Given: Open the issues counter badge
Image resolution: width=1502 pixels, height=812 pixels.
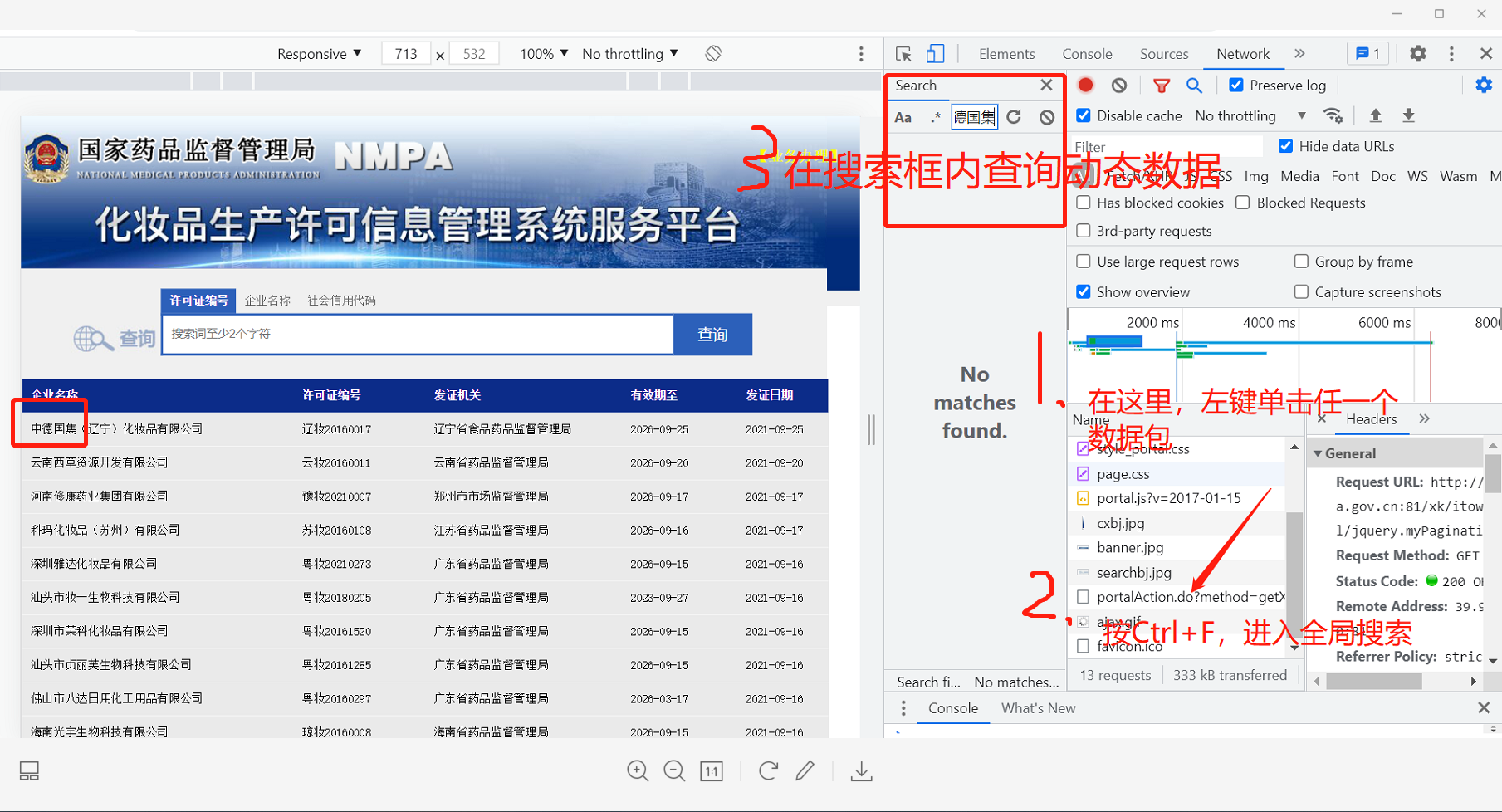Looking at the screenshot, I should (x=1367, y=54).
